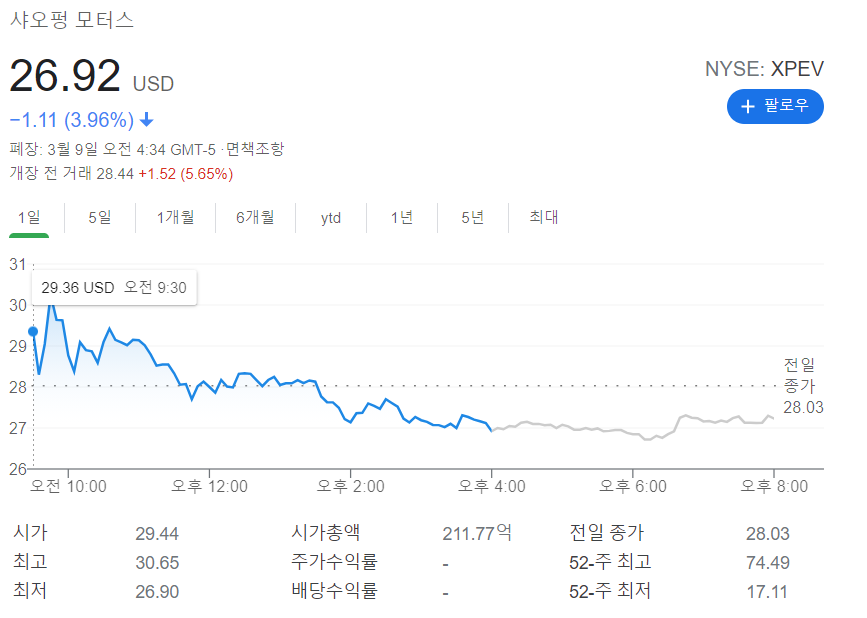Screen dimensions: 867x618
Task: Open the 1개월 chart range
Action: (175, 217)
